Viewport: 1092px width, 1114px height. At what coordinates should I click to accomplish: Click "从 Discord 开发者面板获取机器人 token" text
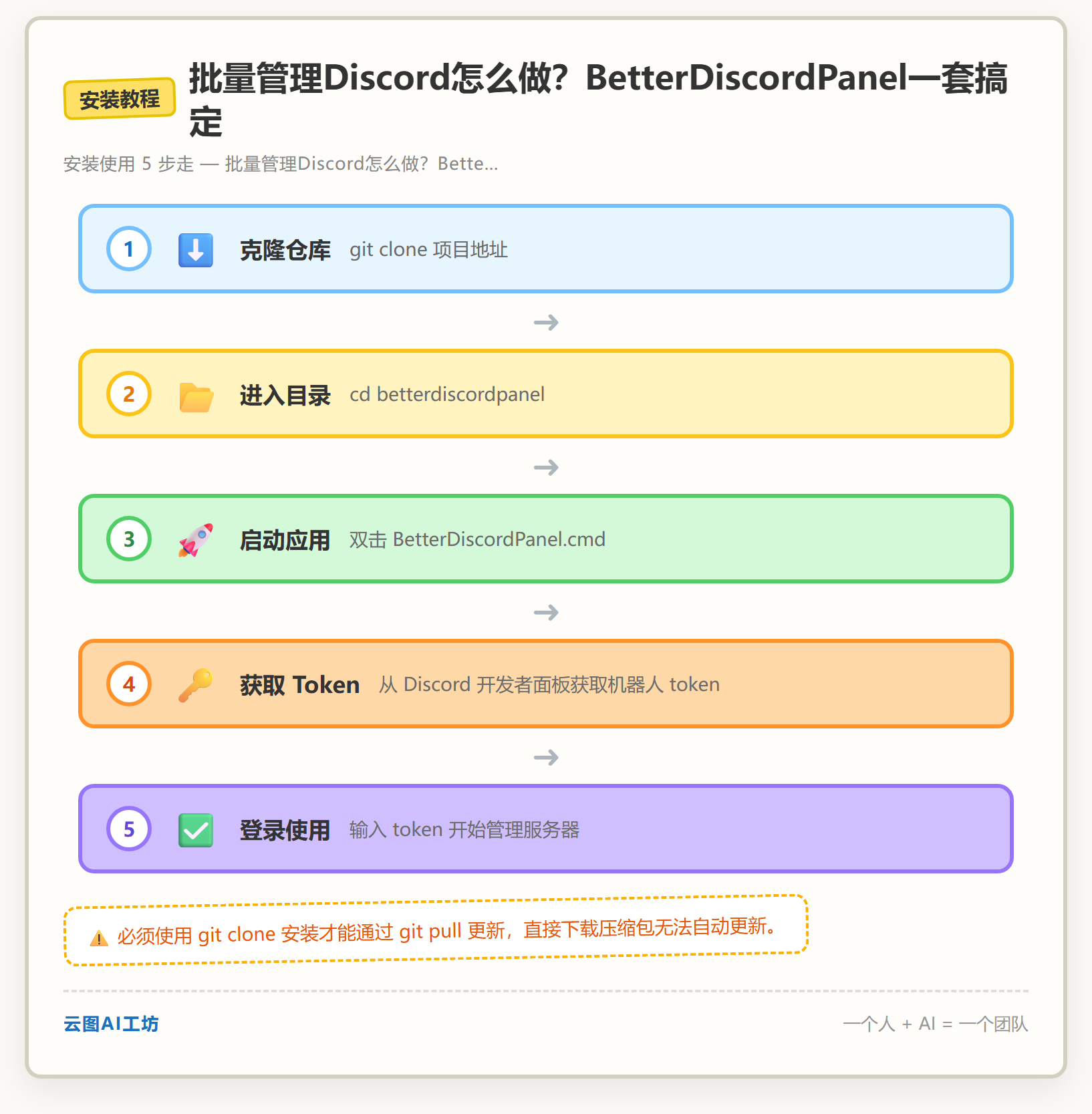pos(549,684)
